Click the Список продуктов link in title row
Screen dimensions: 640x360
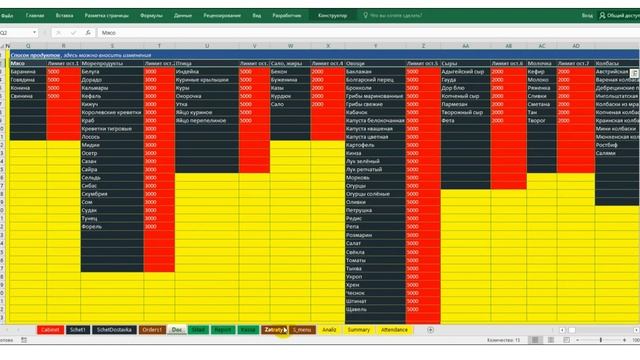click(36, 55)
